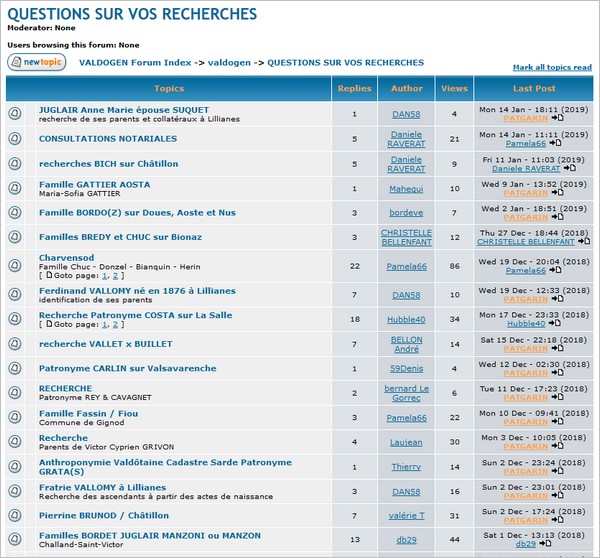Click the topic status icon for Charvensod
The width and height of the screenshot is (600, 558).
[x=15, y=266]
